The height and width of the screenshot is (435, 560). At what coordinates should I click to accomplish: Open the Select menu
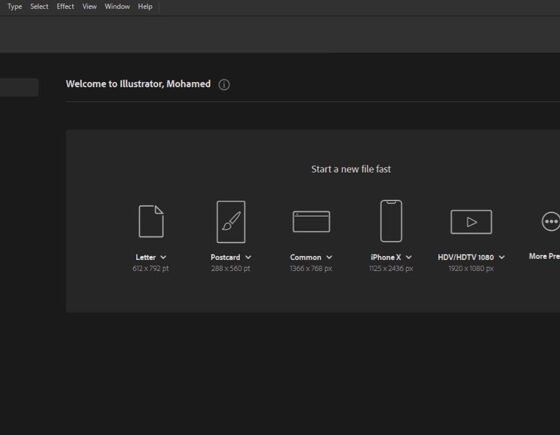tap(39, 6)
